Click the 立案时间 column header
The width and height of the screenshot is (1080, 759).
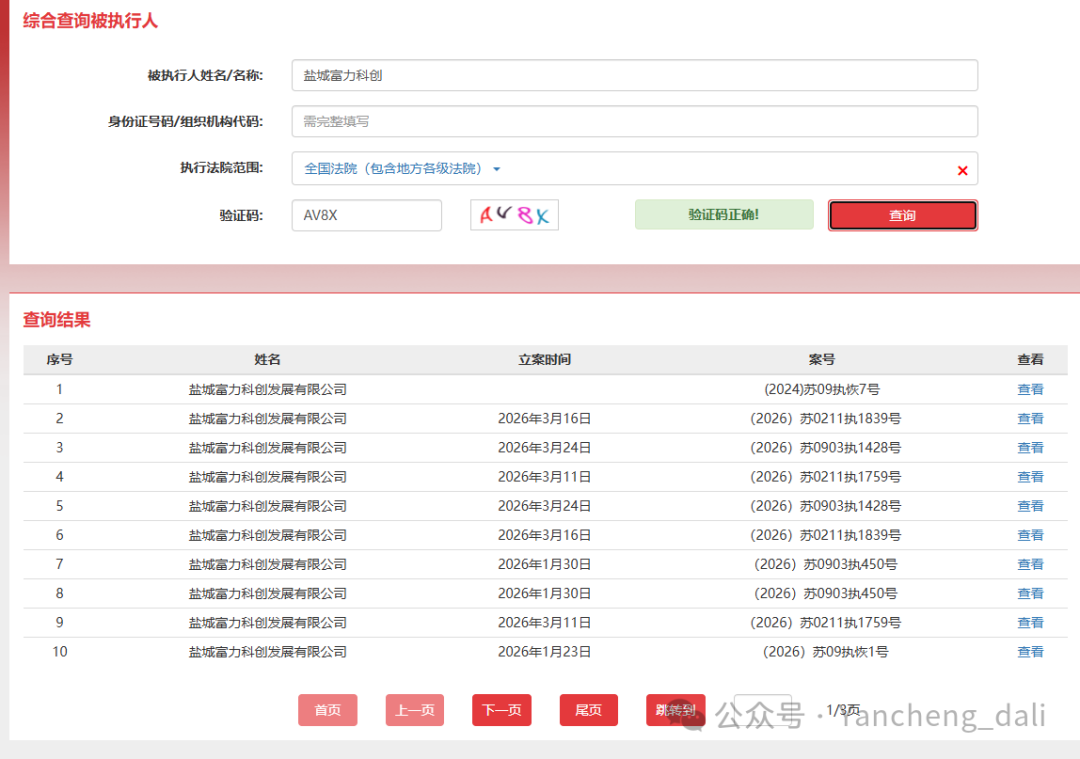coord(544,360)
